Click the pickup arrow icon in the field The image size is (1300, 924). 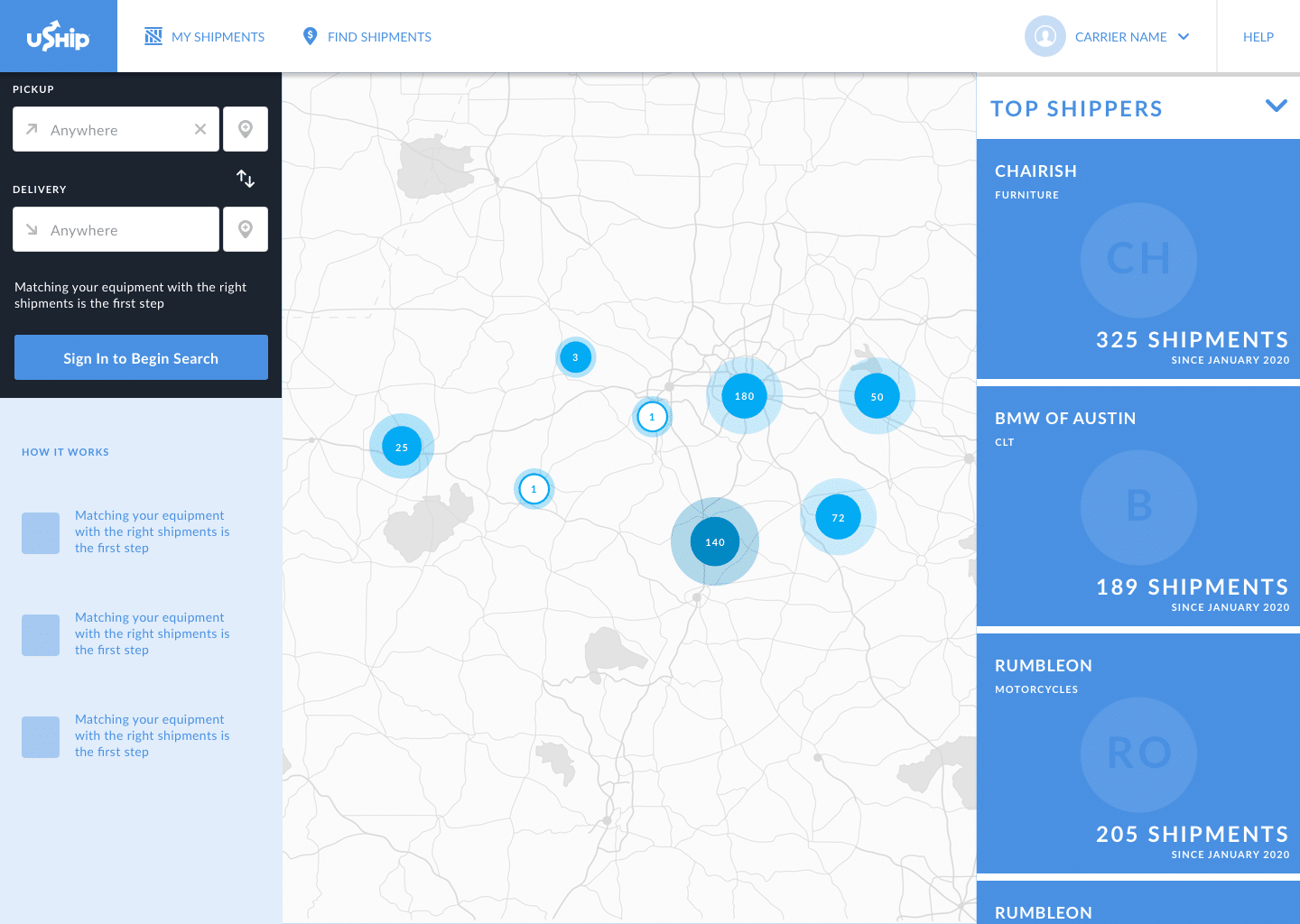(32, 129)
